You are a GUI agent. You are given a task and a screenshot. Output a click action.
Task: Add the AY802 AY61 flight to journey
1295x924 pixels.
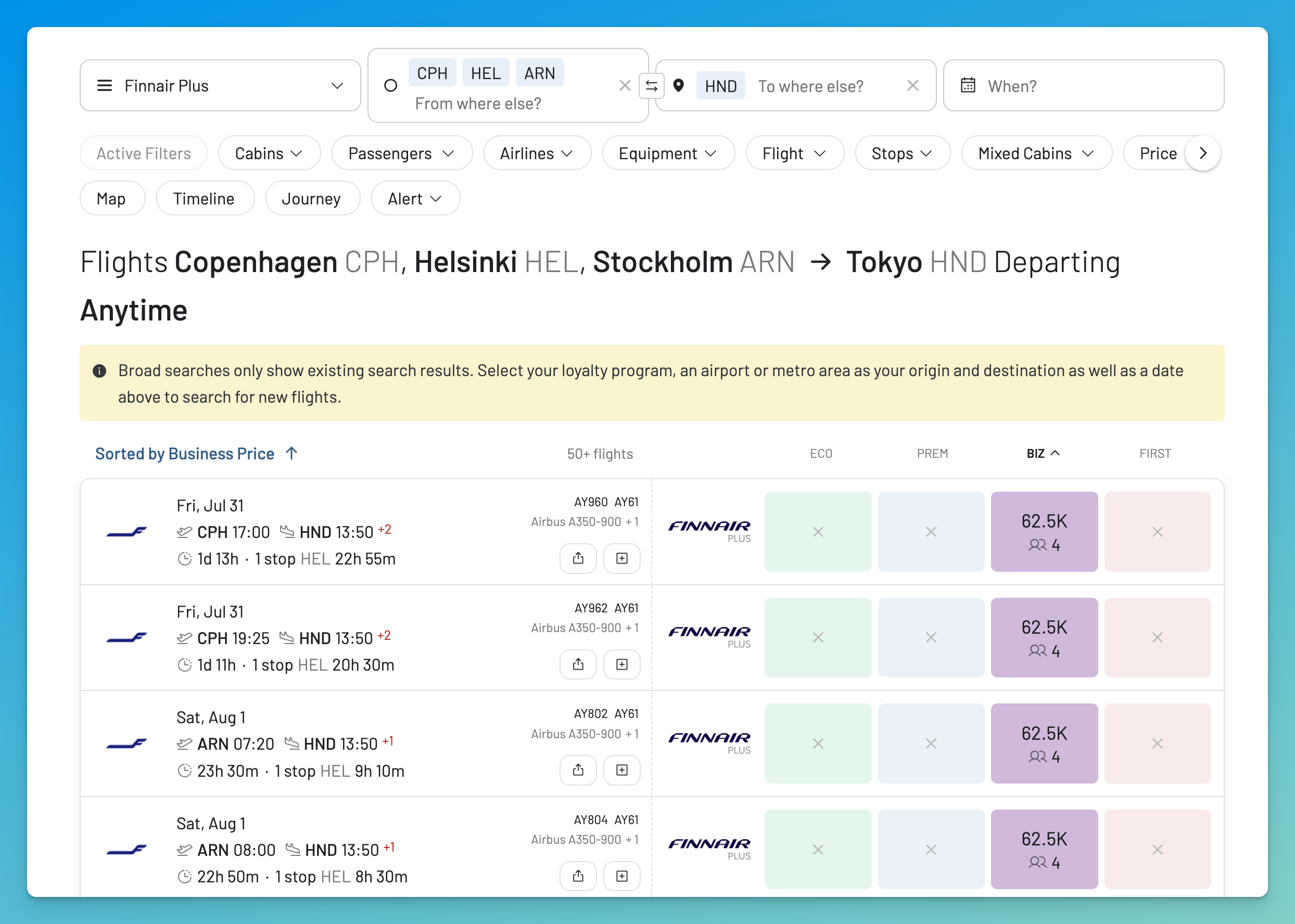pos(621,770)
